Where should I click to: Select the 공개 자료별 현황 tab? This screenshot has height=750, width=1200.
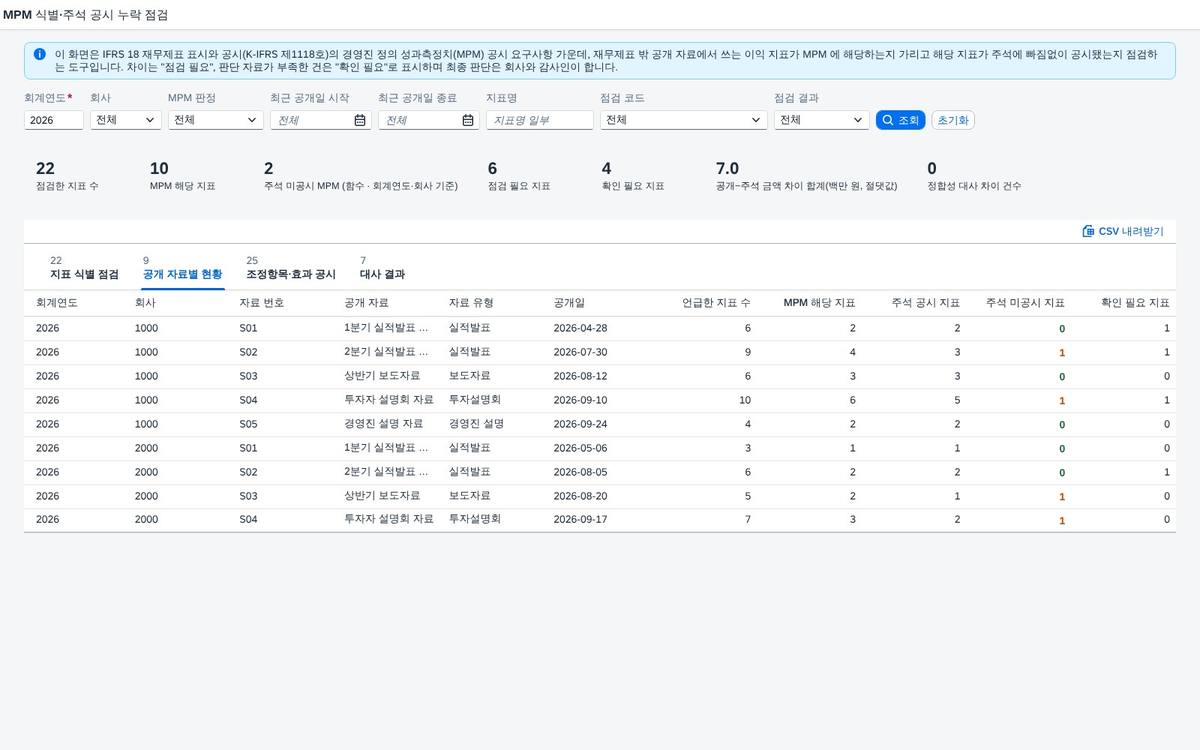183,267
